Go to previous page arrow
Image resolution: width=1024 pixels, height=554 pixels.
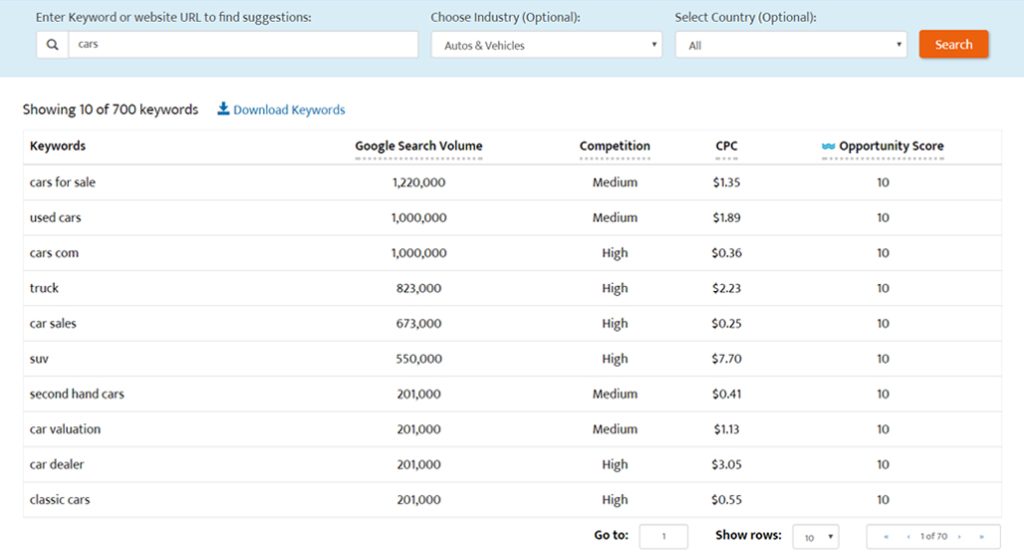(908, 536)
